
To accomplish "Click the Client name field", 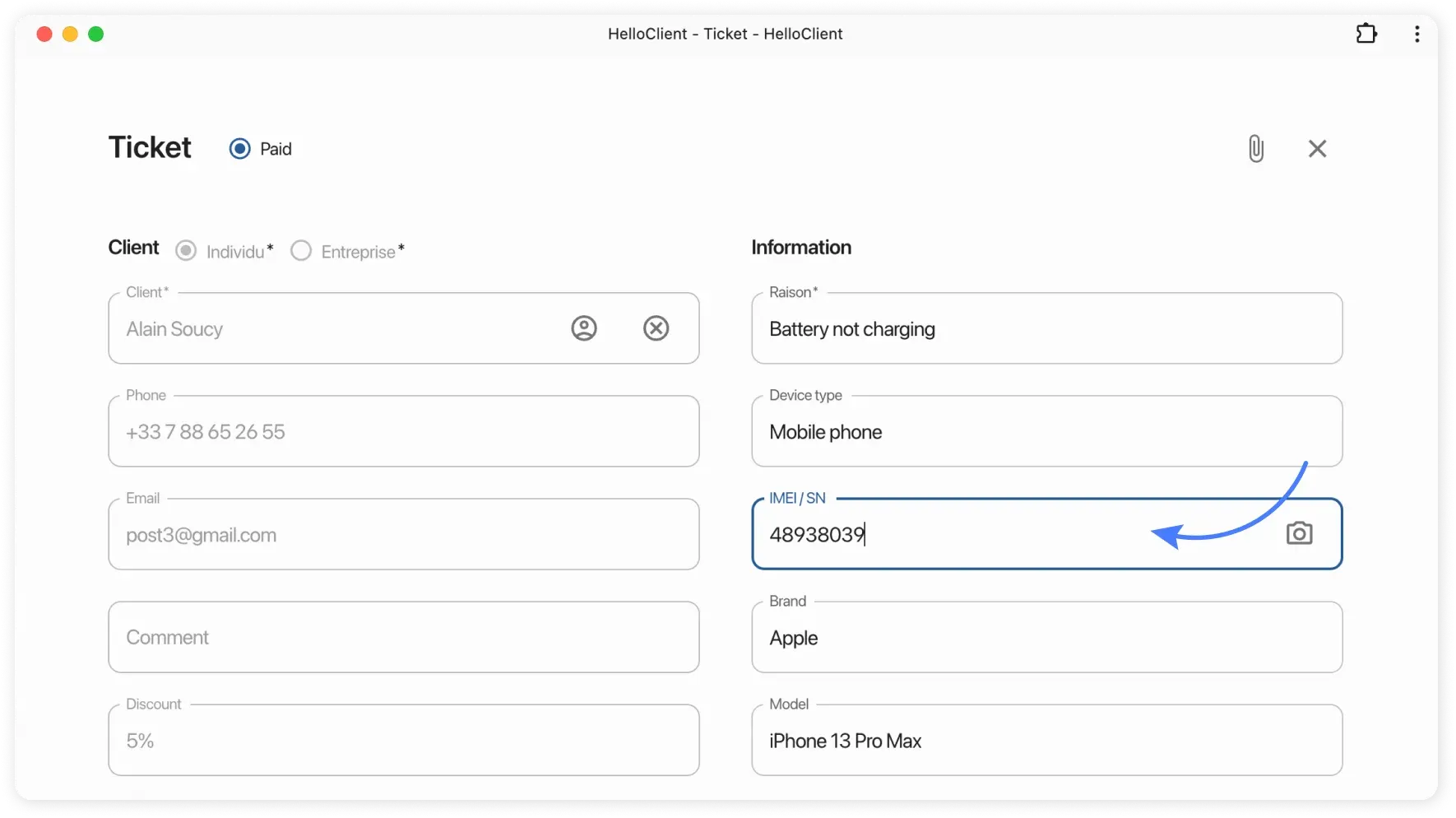I will (x=329, y=328).
